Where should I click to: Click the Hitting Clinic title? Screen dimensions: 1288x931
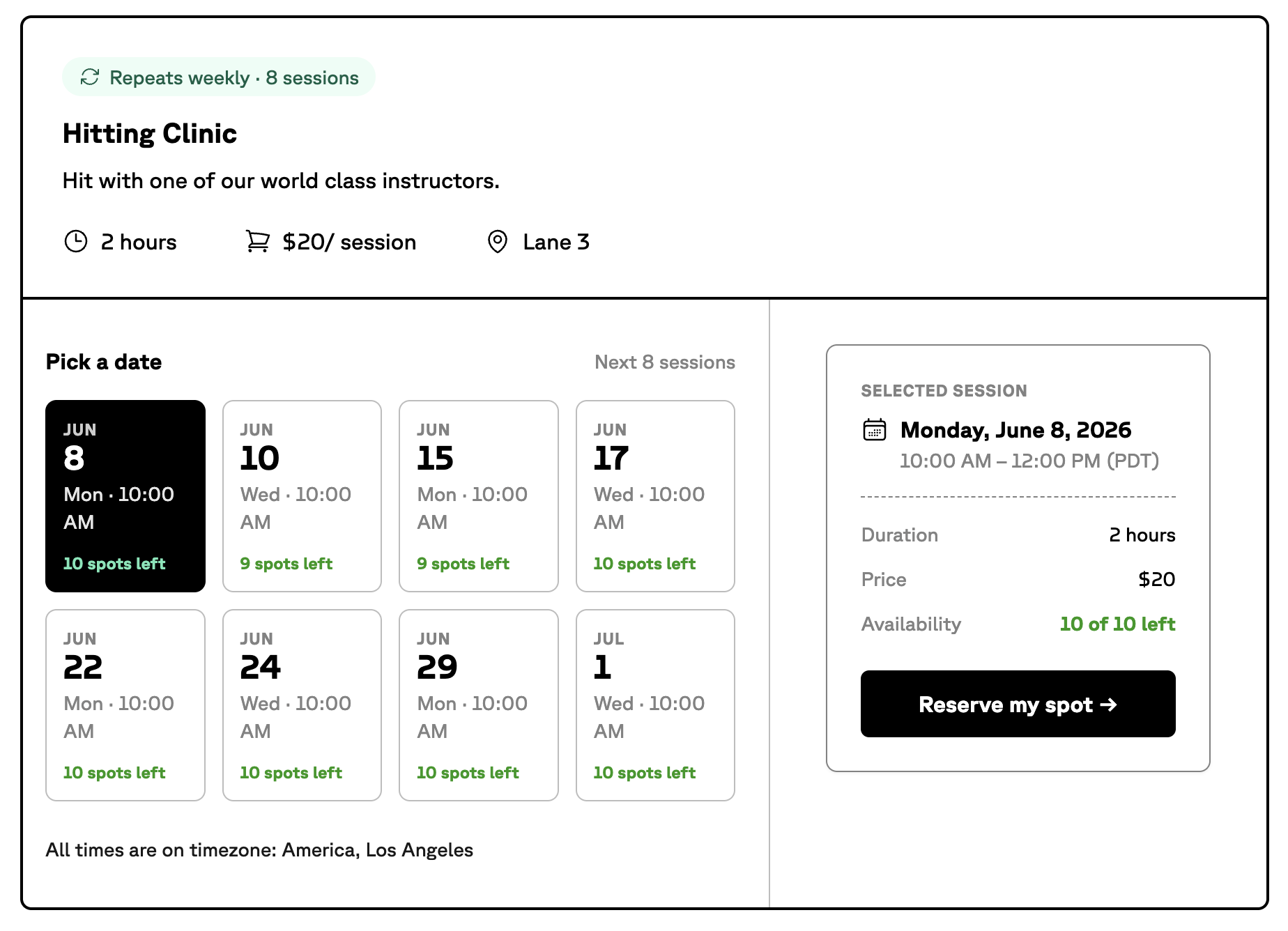click(x=150, y=134)
